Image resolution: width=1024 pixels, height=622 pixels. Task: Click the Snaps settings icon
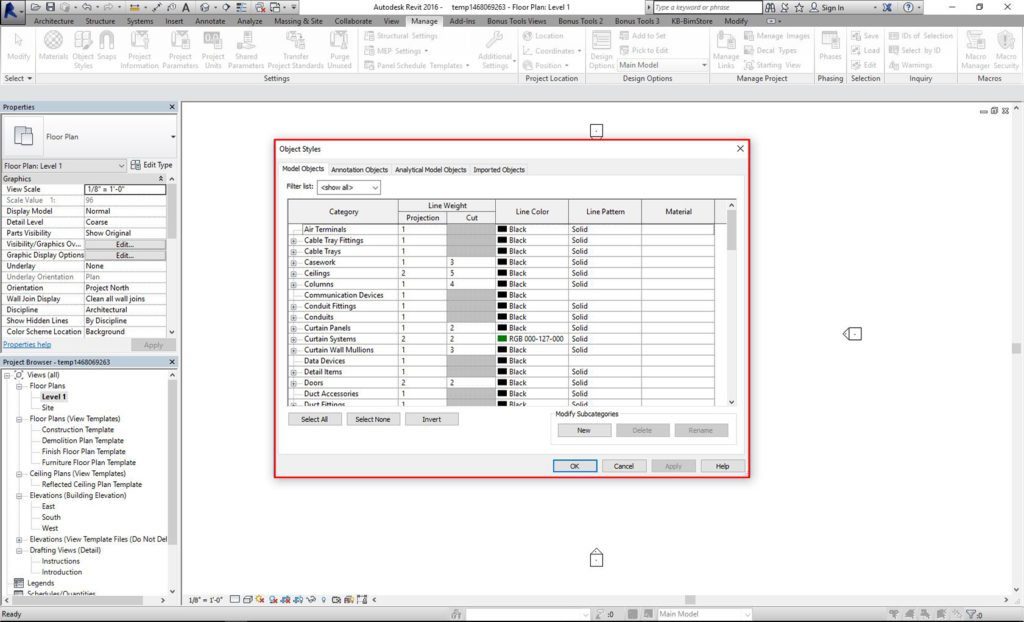click(106, 46)
